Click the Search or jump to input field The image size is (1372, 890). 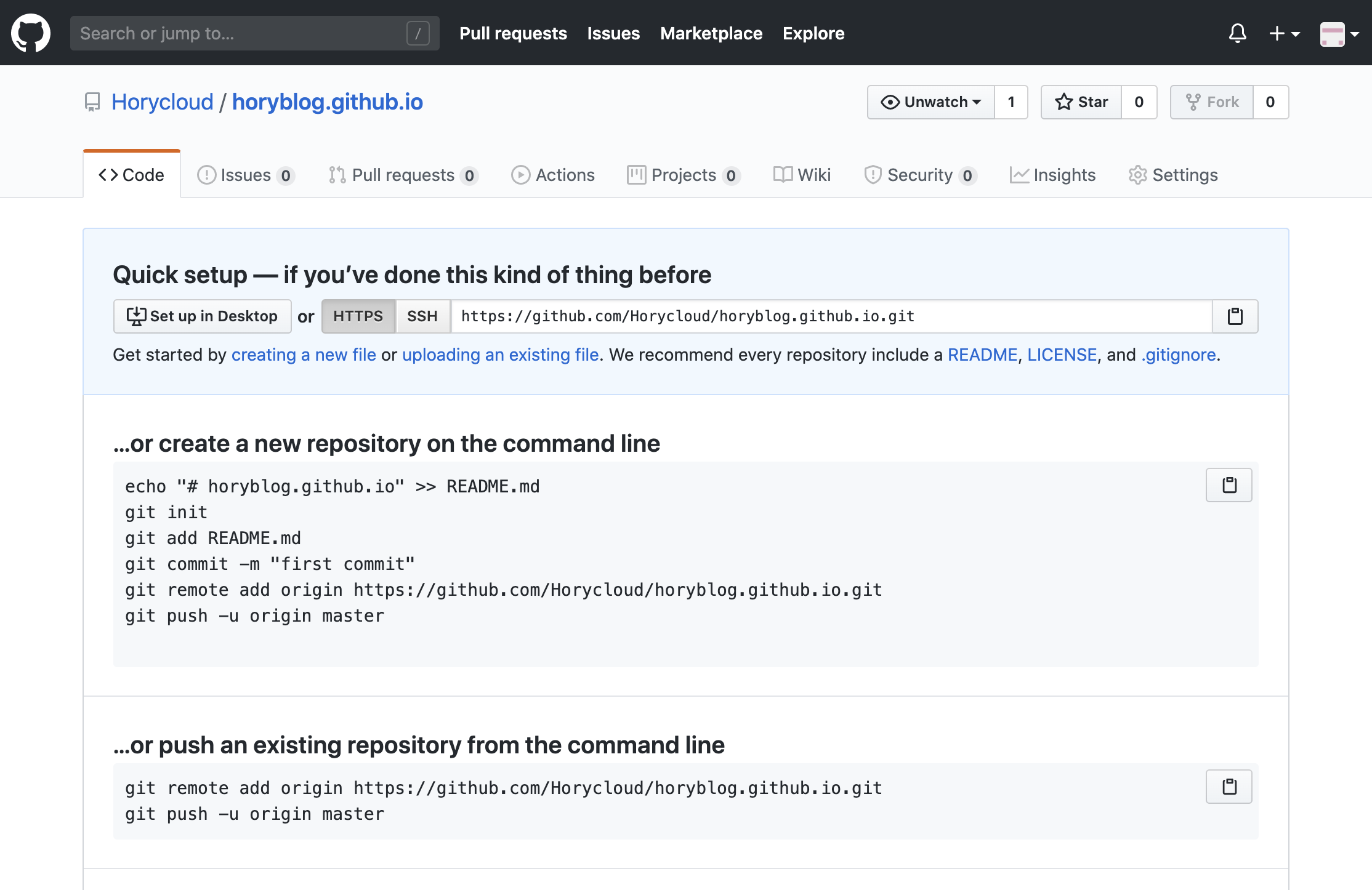[251, 33]
